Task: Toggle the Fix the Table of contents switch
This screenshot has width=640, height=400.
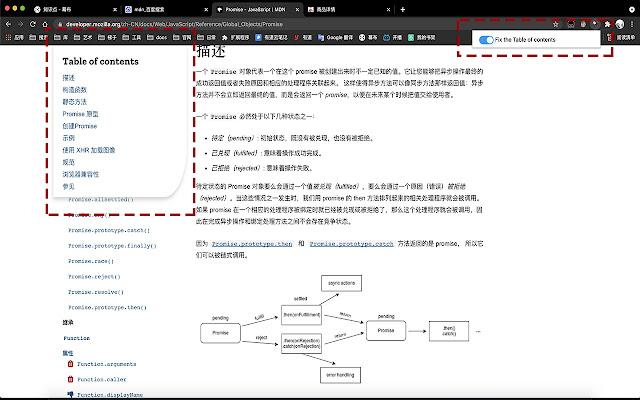Action: (x=486, y=40)
